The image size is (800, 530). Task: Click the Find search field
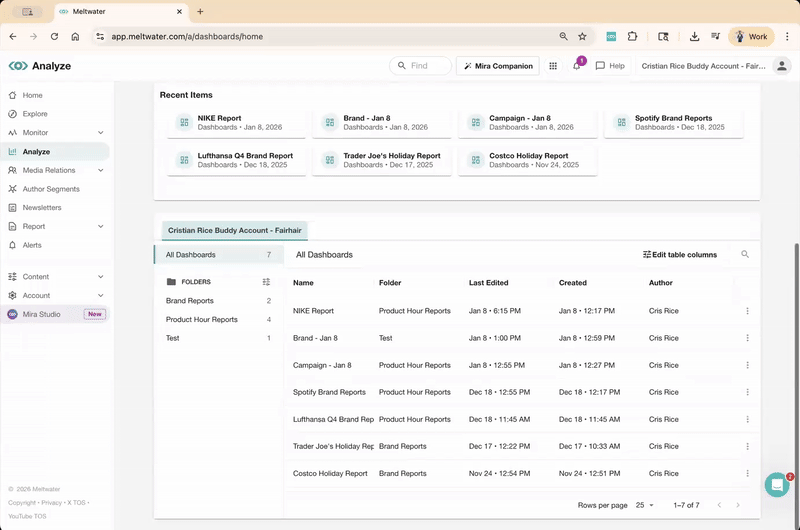coord(420,66)
